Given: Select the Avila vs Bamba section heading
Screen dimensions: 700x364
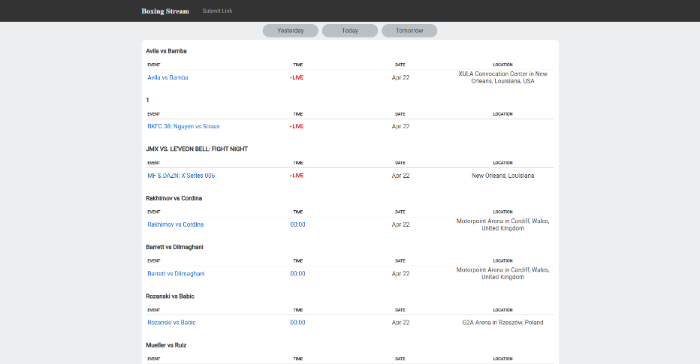Looking at the screenshot, I should [x=166, y=51].
